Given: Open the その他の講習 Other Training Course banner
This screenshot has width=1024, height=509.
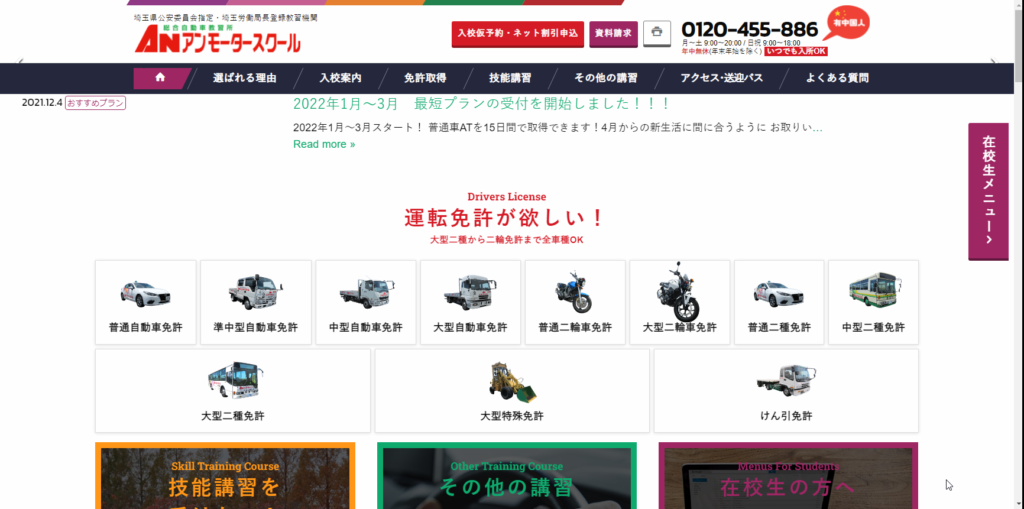Looking at the screenshot, I should point(507,476).
